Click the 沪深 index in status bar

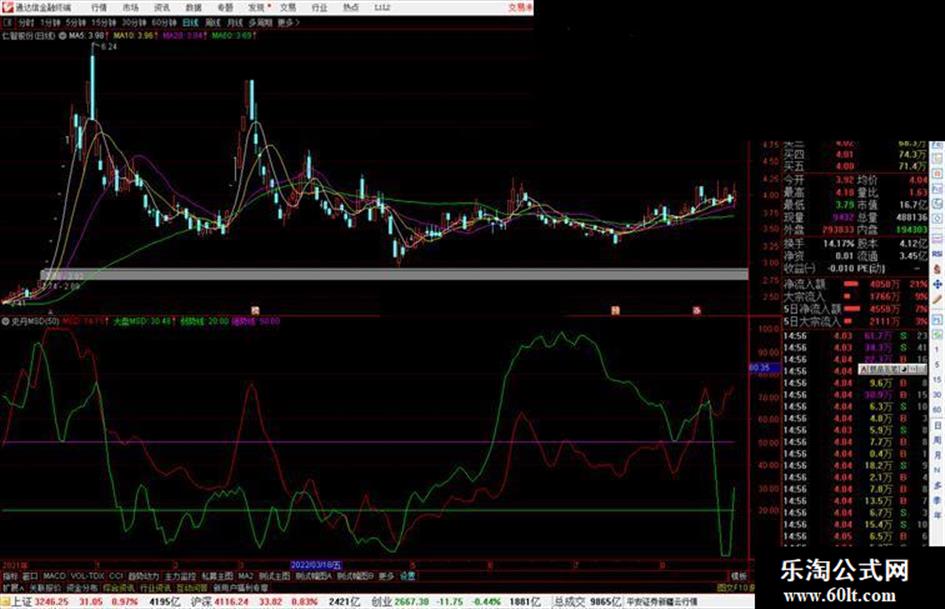coord(201,602)
